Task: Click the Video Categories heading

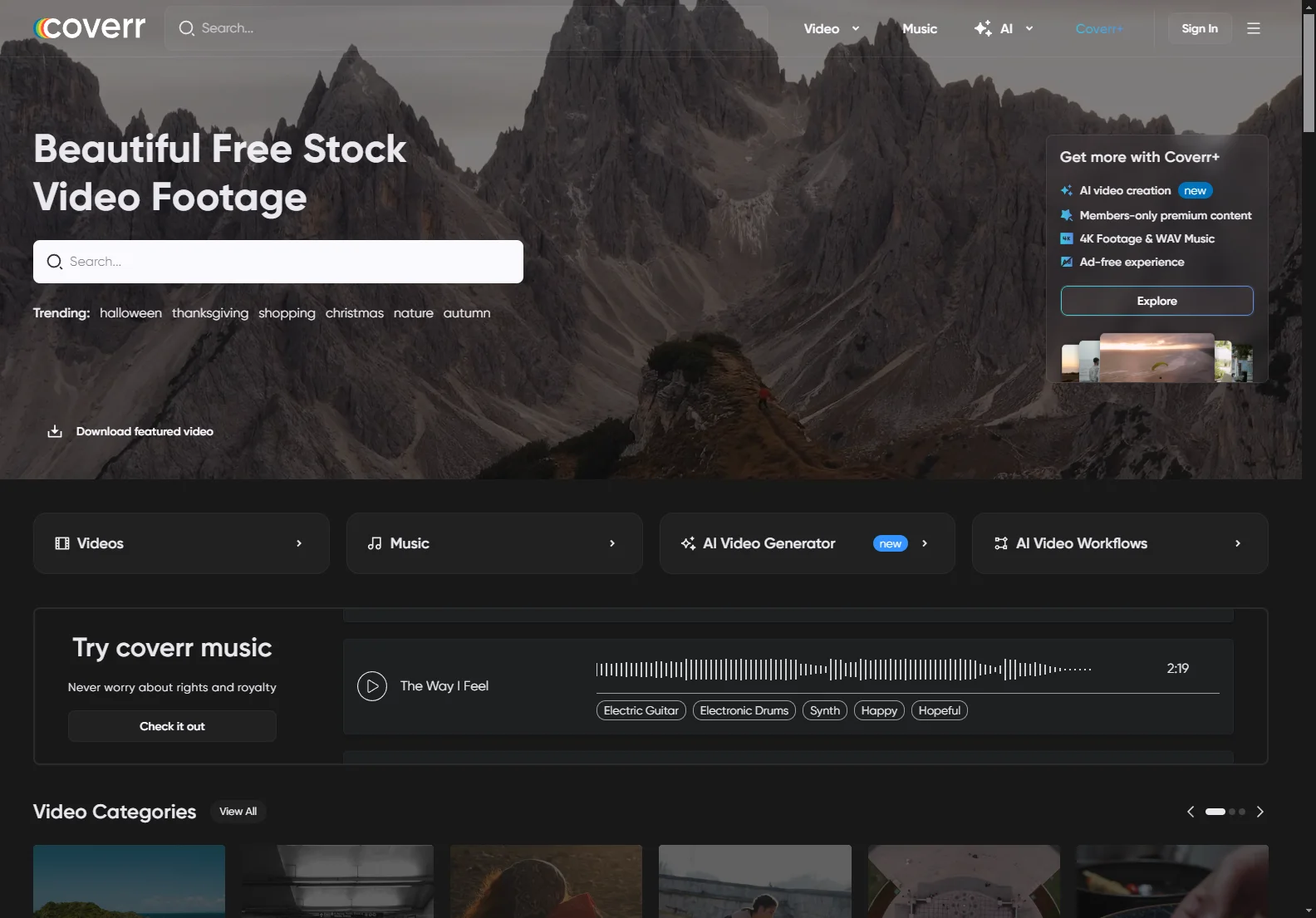Action: coord(115,812)
